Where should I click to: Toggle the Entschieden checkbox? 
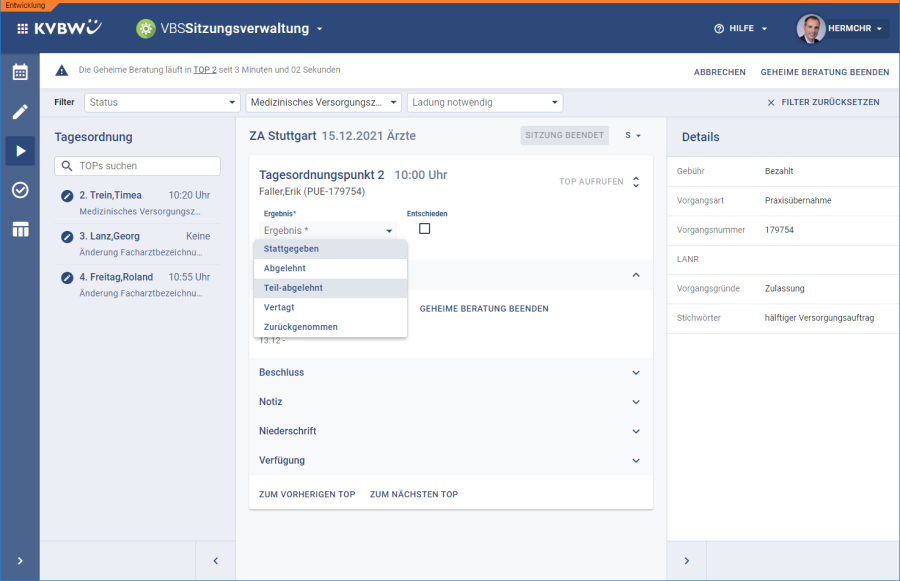(424, 229)
